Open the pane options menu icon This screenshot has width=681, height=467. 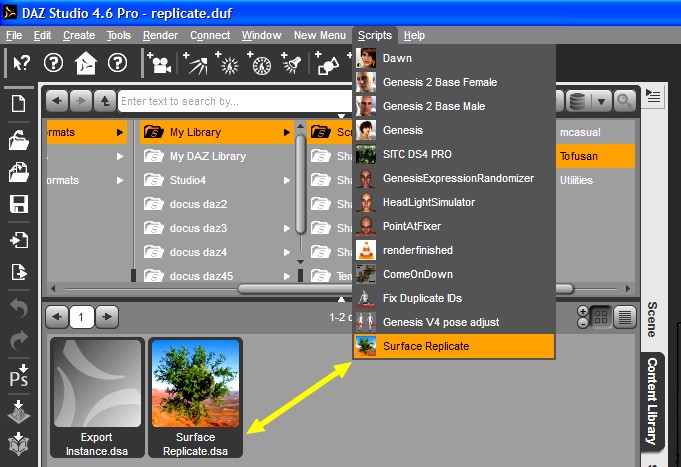coord(653,96)
